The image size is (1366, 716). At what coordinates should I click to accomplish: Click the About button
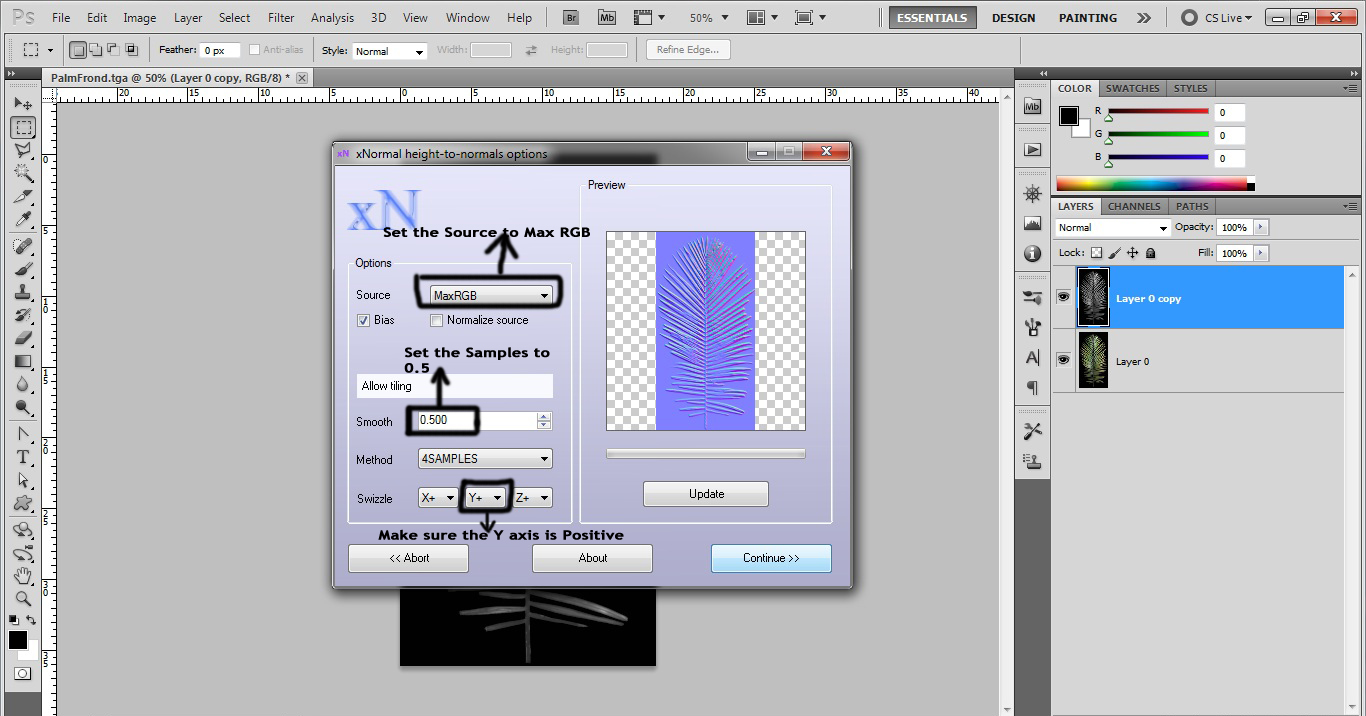pos(592,558)
